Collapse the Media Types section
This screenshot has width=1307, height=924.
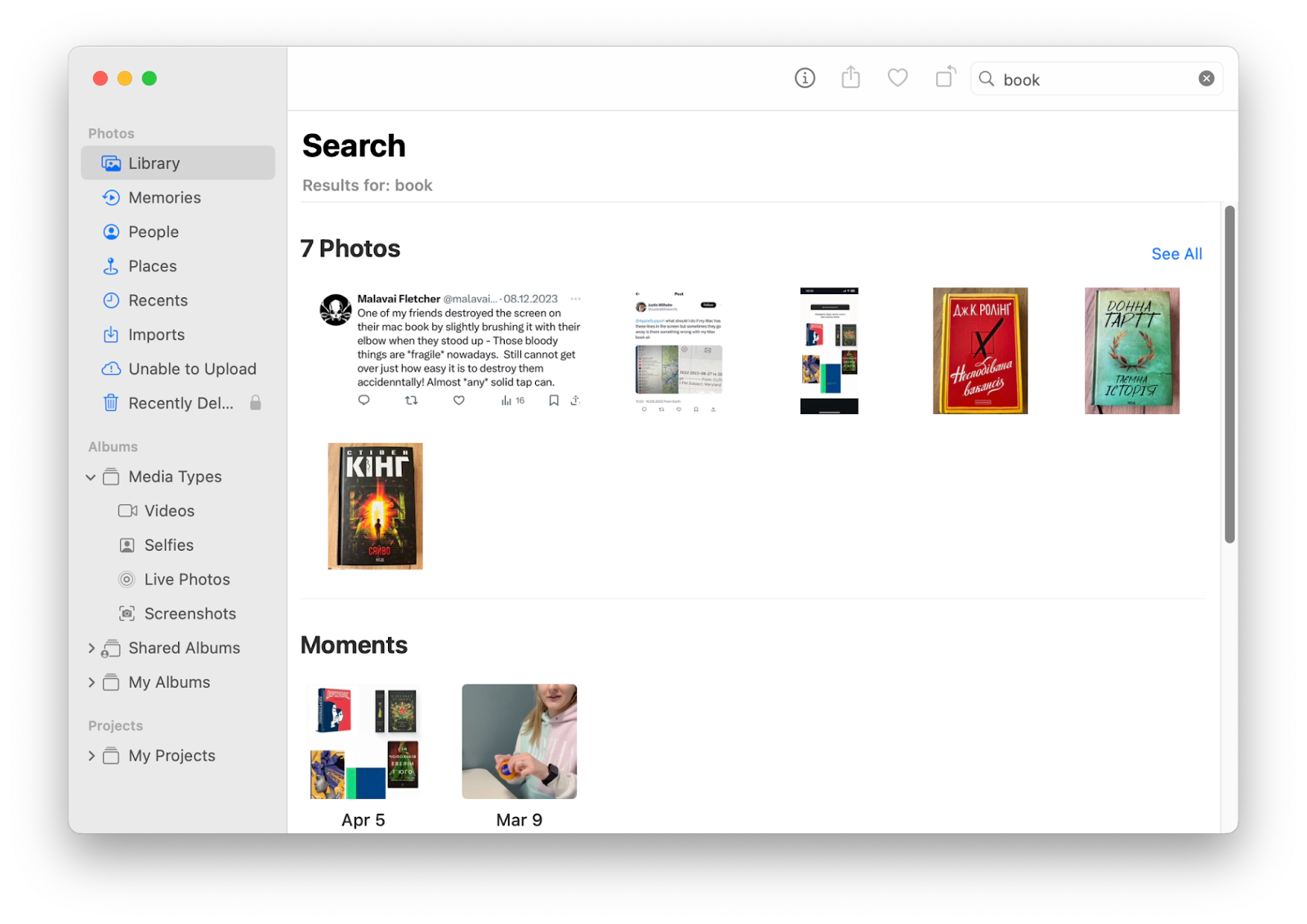pos(91,476)
